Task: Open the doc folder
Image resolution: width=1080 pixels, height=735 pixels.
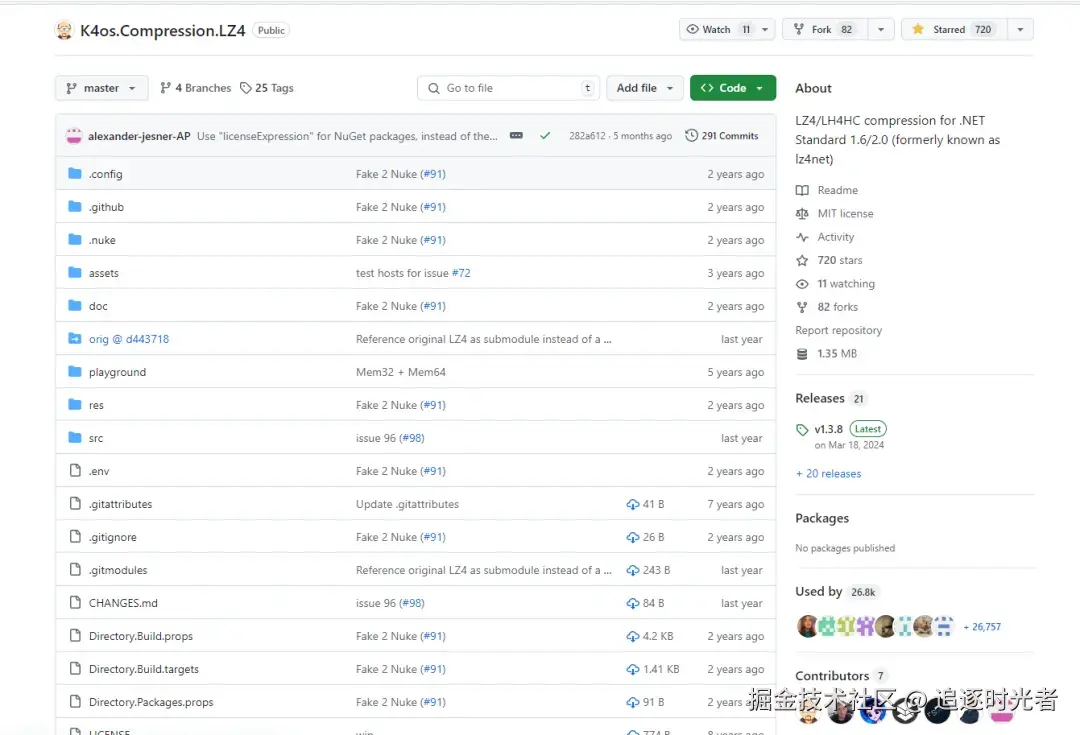Action: [x=98, y=307]
